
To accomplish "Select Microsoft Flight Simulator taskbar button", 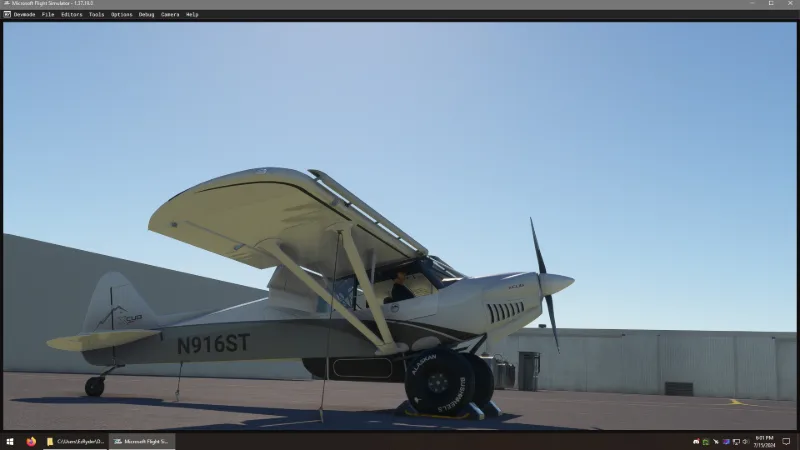I will tap(142, 441).
